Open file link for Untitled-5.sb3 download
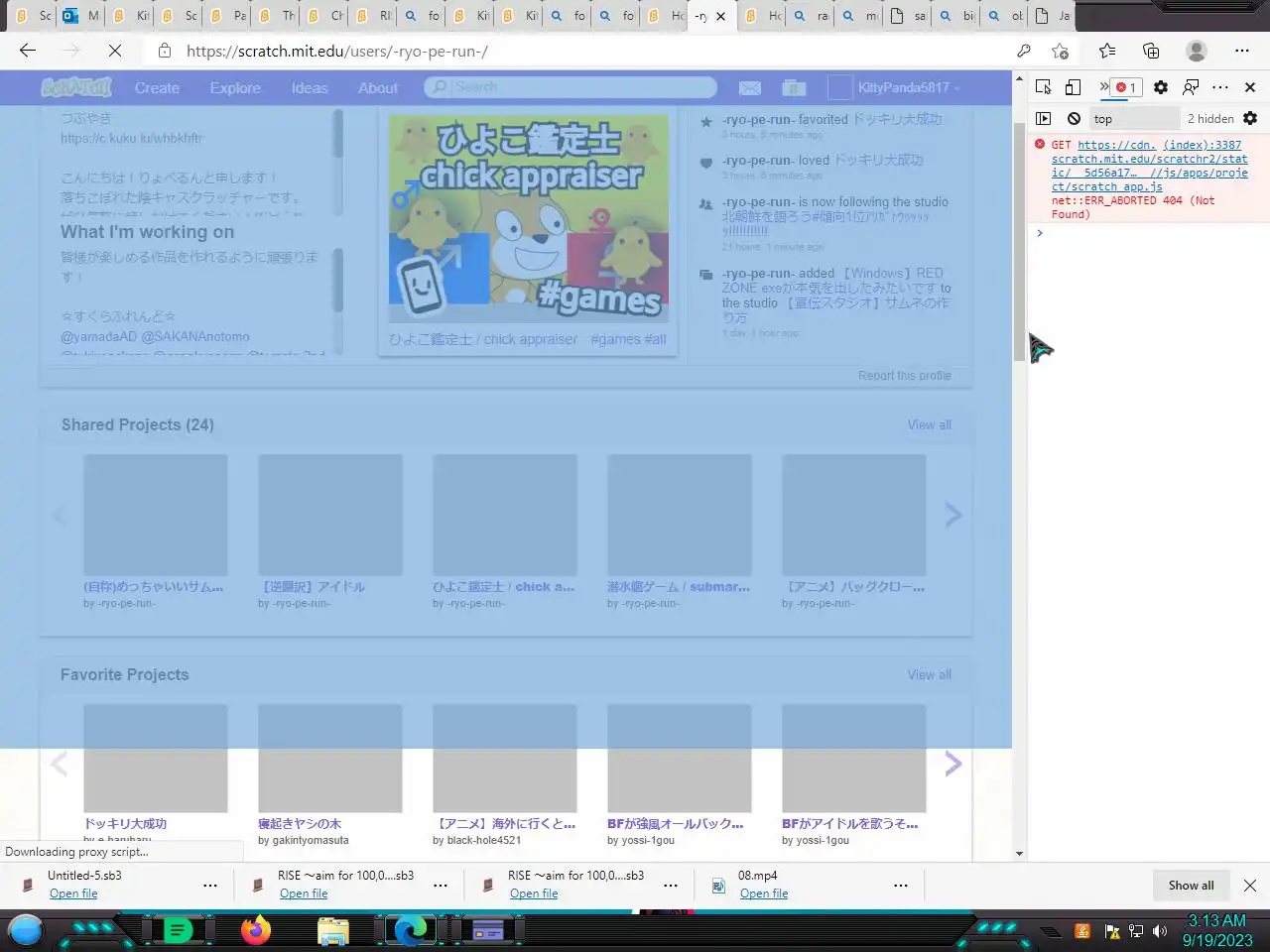 click(x=73, y=893)
